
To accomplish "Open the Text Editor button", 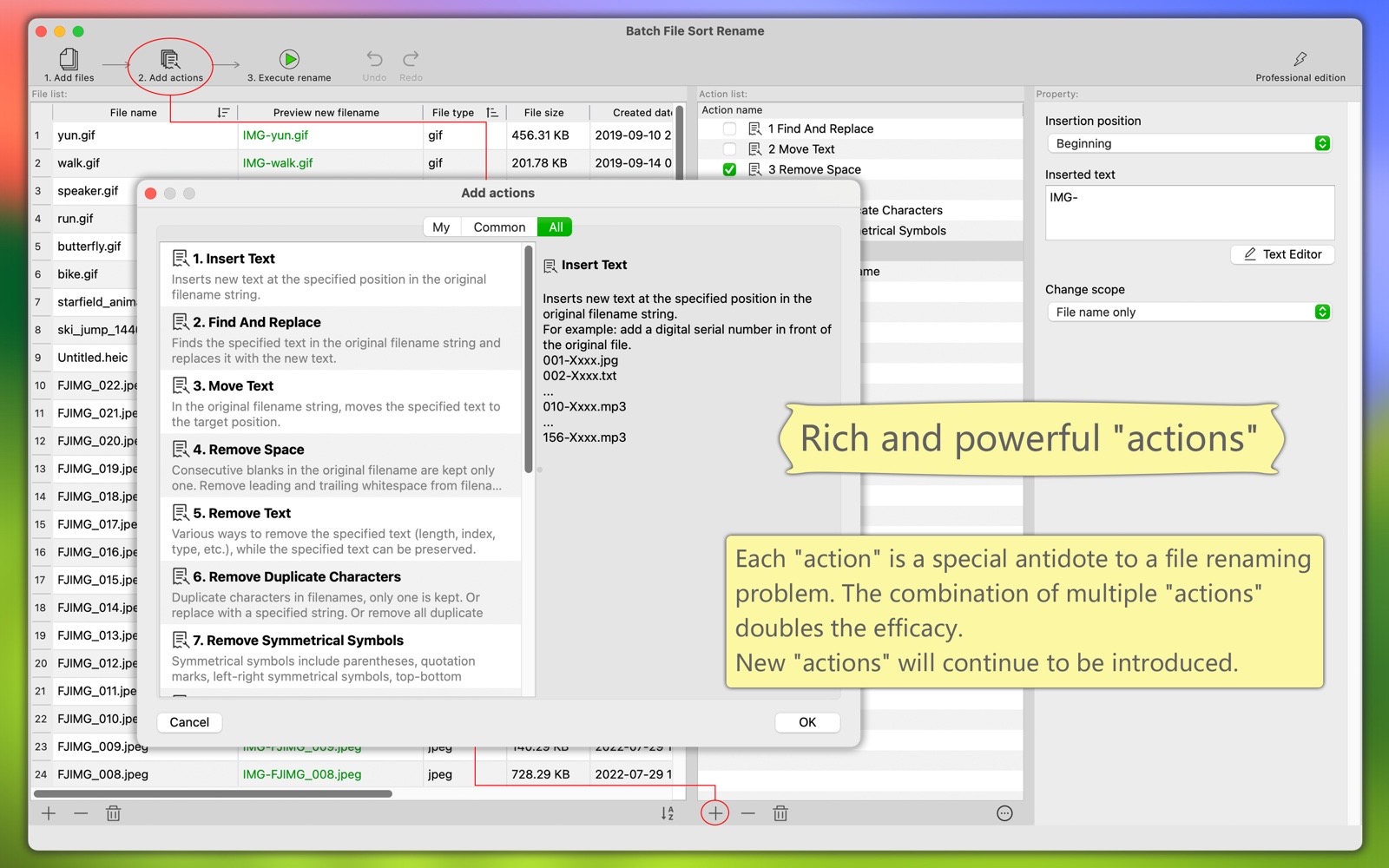I will (1282, 254).
